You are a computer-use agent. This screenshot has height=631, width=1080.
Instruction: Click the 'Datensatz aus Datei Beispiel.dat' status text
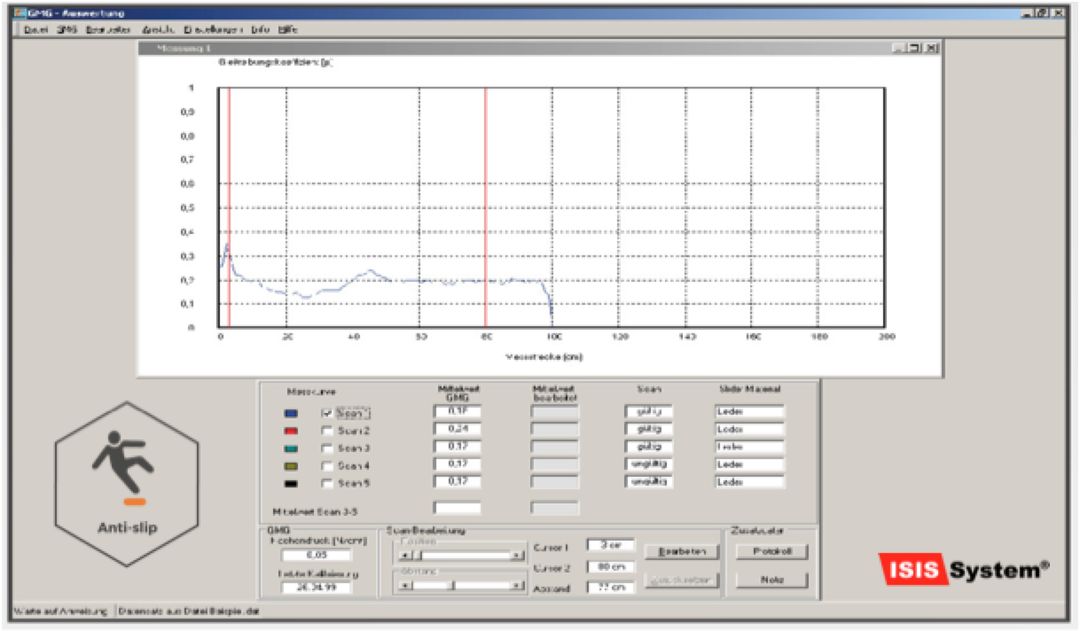[x=189, y=611]
